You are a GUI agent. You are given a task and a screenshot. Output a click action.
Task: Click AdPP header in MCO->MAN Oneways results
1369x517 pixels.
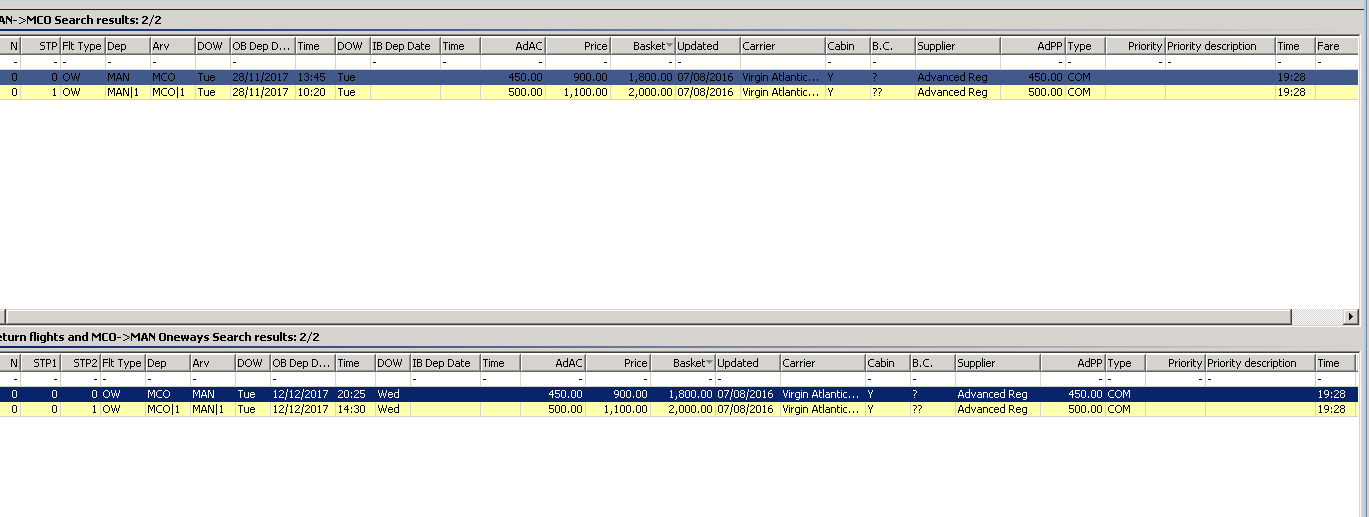click(x=1072, y=363)
